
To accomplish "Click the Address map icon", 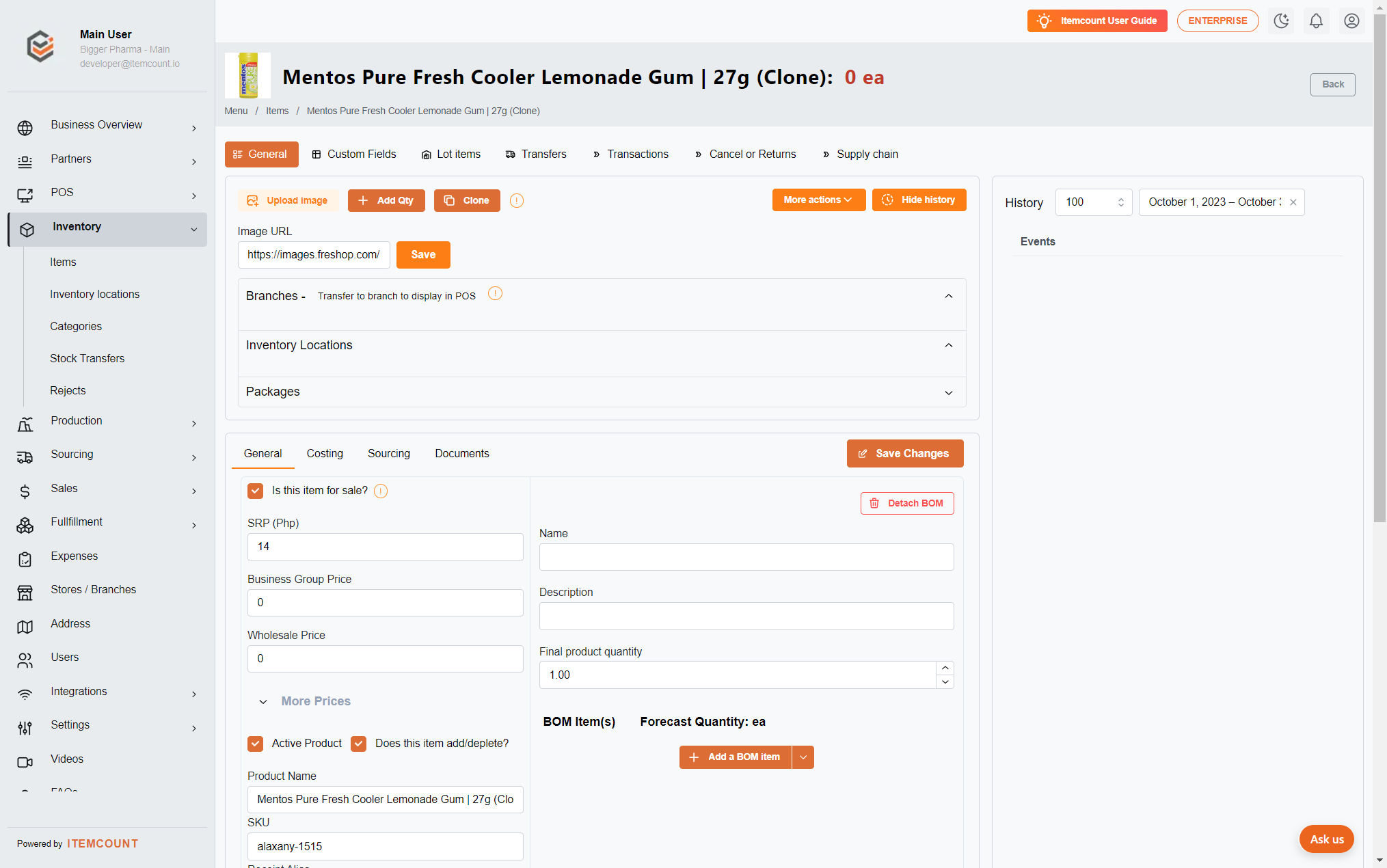I will pos(25,627).
